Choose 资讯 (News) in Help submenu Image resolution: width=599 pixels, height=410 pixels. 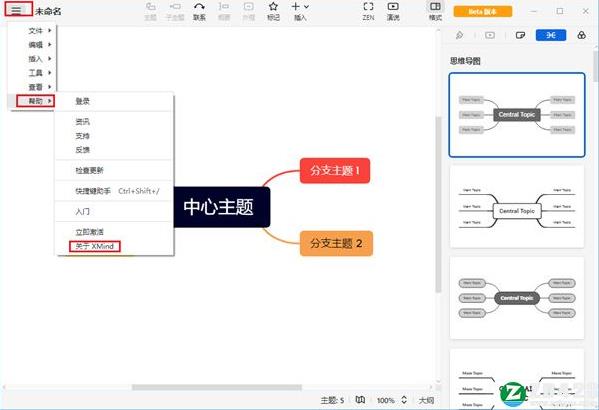point(115,122)
